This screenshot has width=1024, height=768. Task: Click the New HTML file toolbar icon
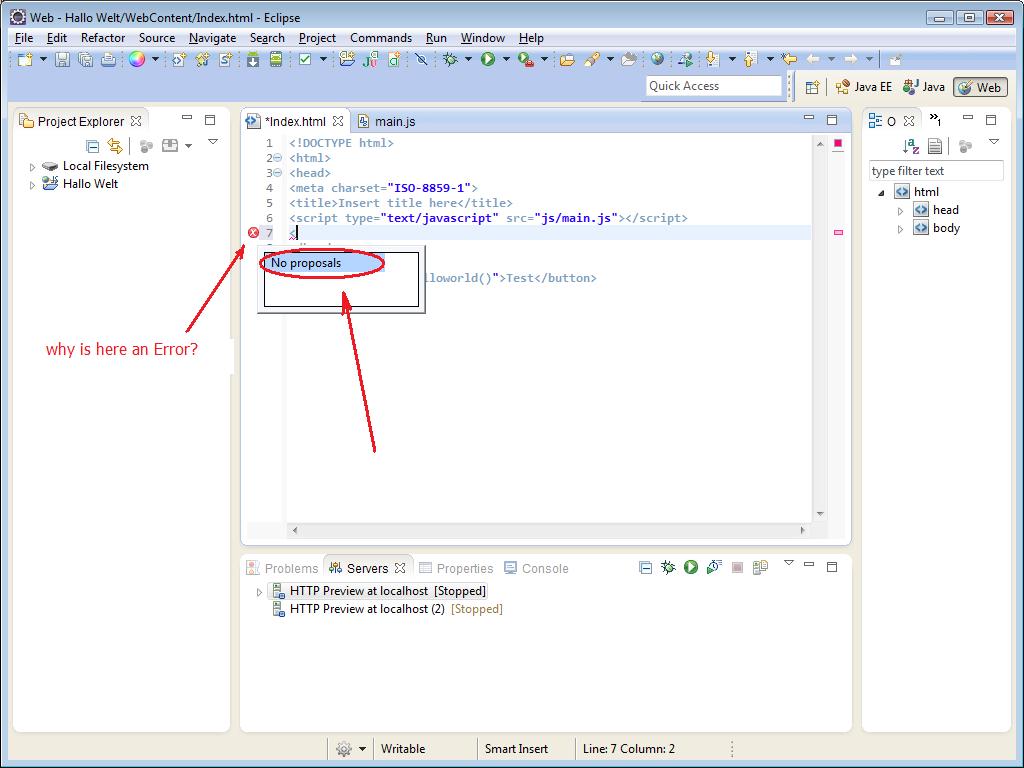point(178,59)
